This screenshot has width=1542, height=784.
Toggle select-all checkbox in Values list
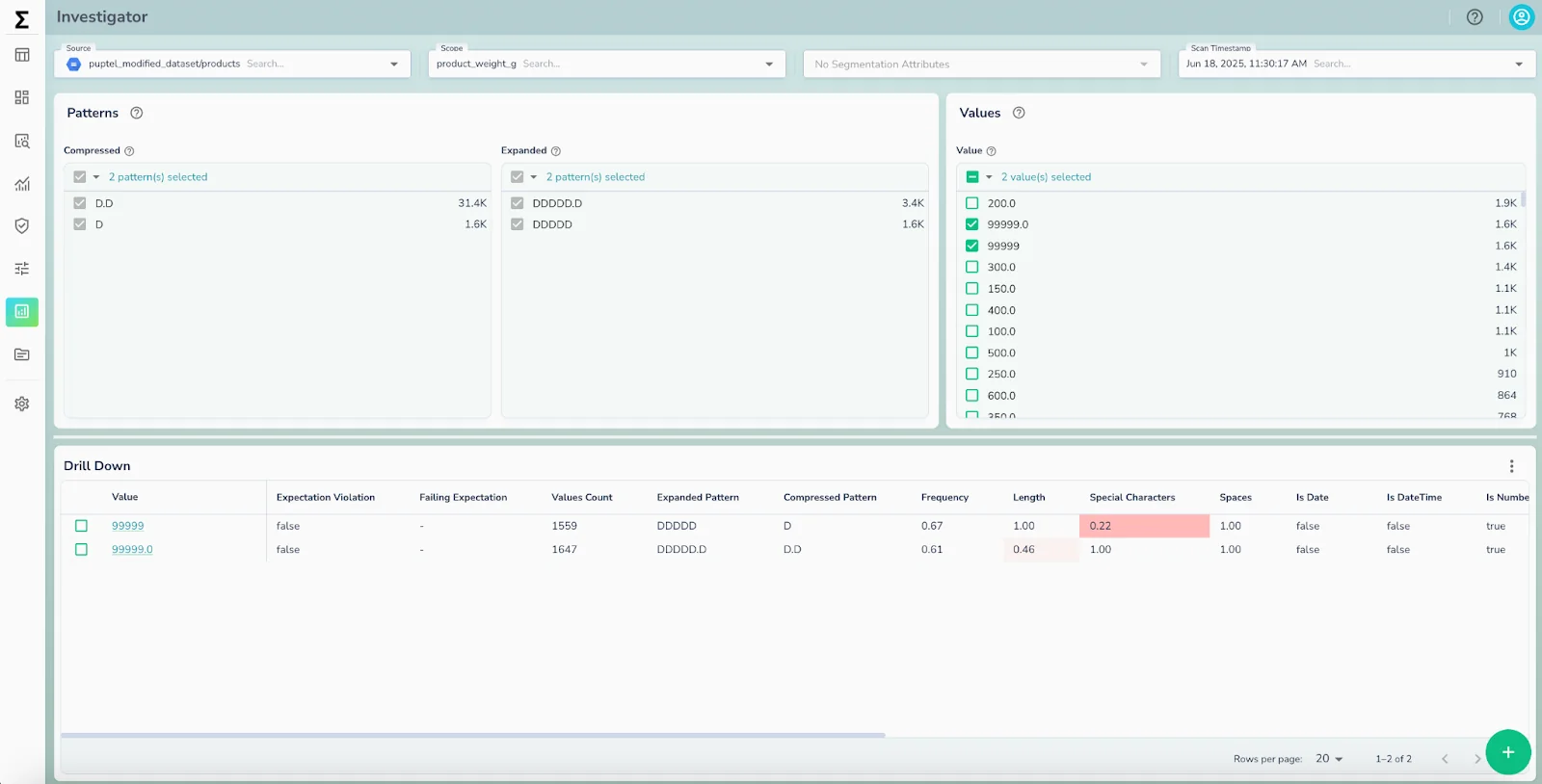click(972, 177)
